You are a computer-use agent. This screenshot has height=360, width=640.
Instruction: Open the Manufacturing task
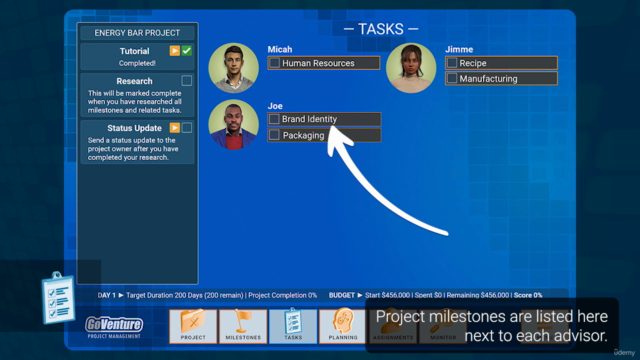pyautogui.click(x=501, y=78)
